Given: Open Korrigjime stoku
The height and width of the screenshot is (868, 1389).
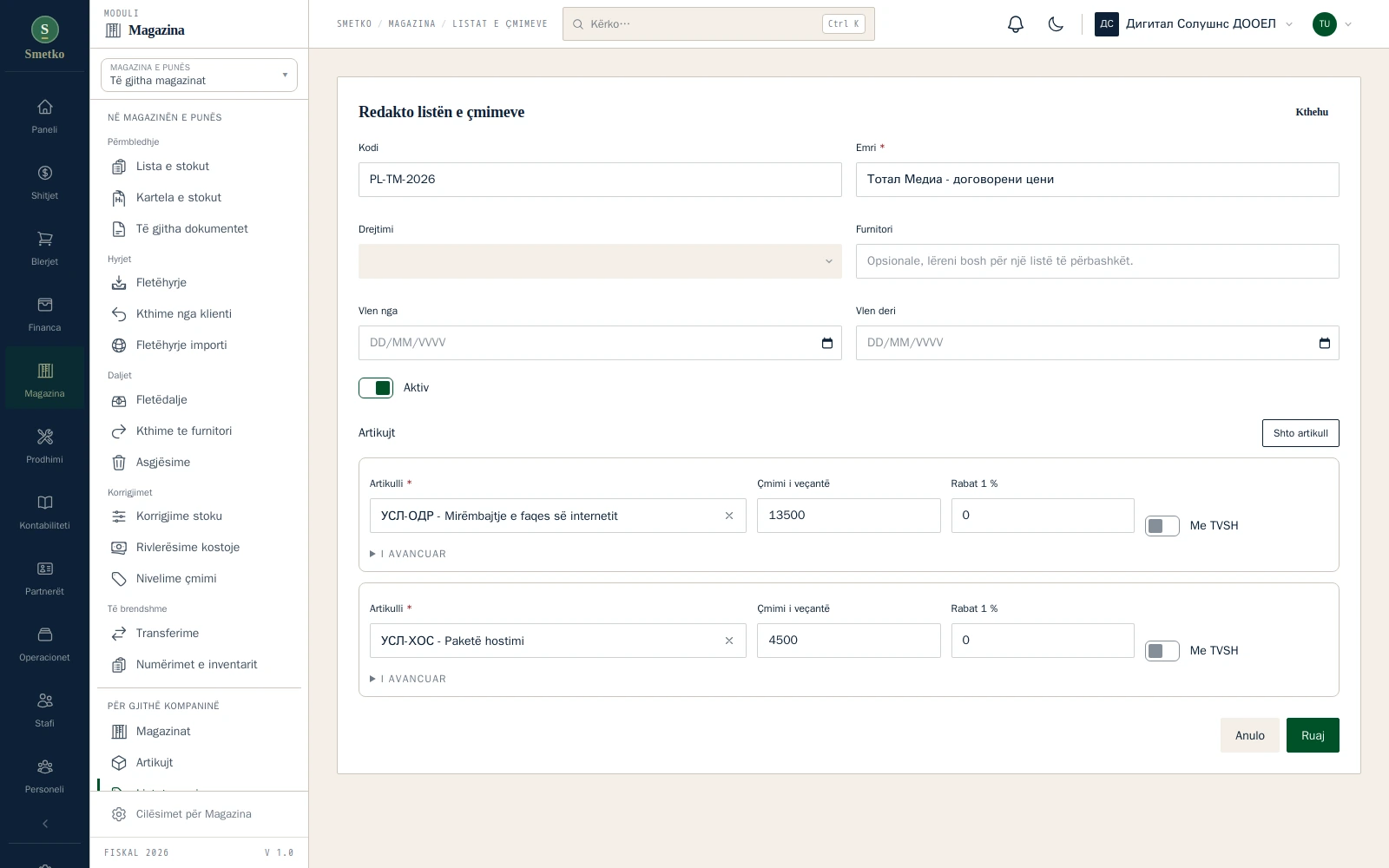Looking at the screenshot, I should pos(199,516).
